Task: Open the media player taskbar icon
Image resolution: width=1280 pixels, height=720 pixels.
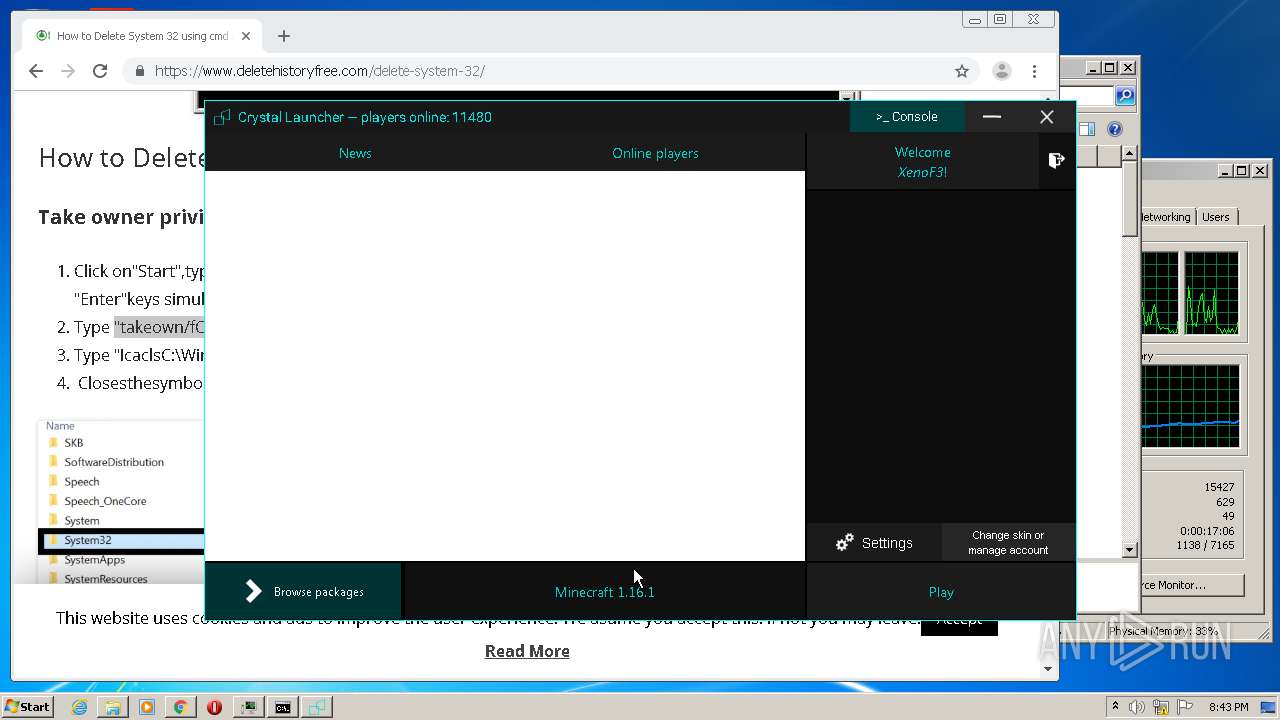Action: click(x=147, y=707)
